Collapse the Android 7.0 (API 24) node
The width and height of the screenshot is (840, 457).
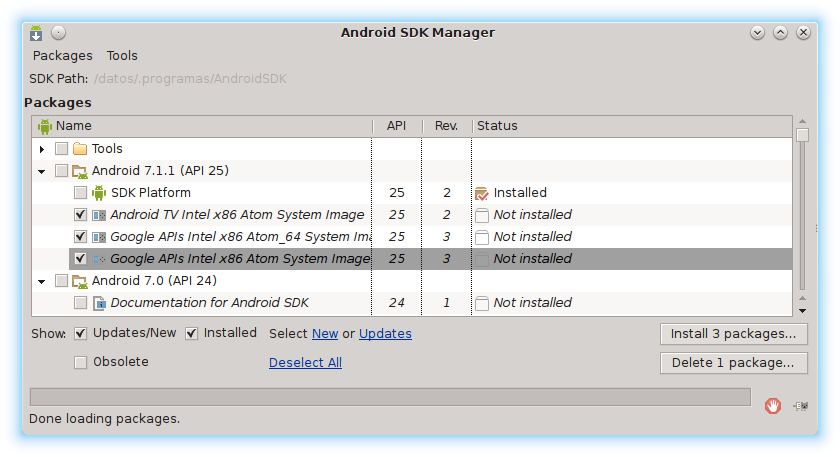coord(42,281)
